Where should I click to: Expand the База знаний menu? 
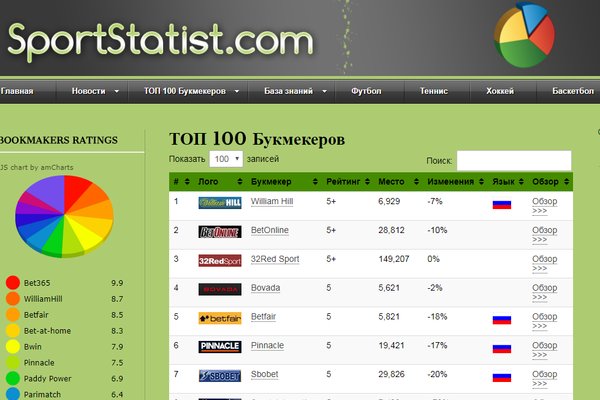[295, 91]
